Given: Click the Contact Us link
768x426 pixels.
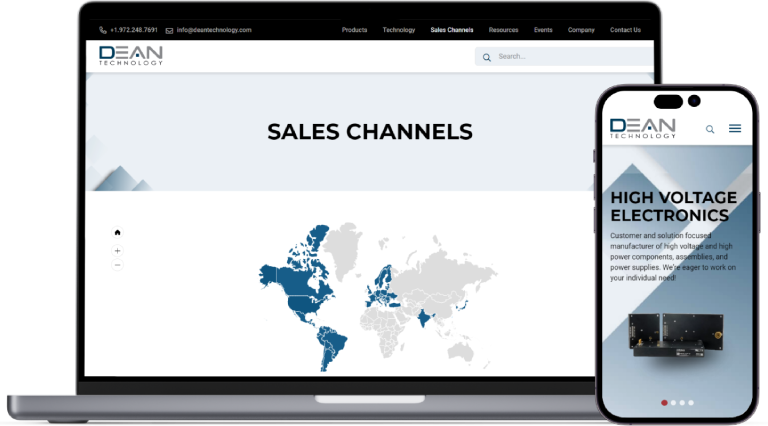Looking at the screenshot, I should click(x=625, y=30).
